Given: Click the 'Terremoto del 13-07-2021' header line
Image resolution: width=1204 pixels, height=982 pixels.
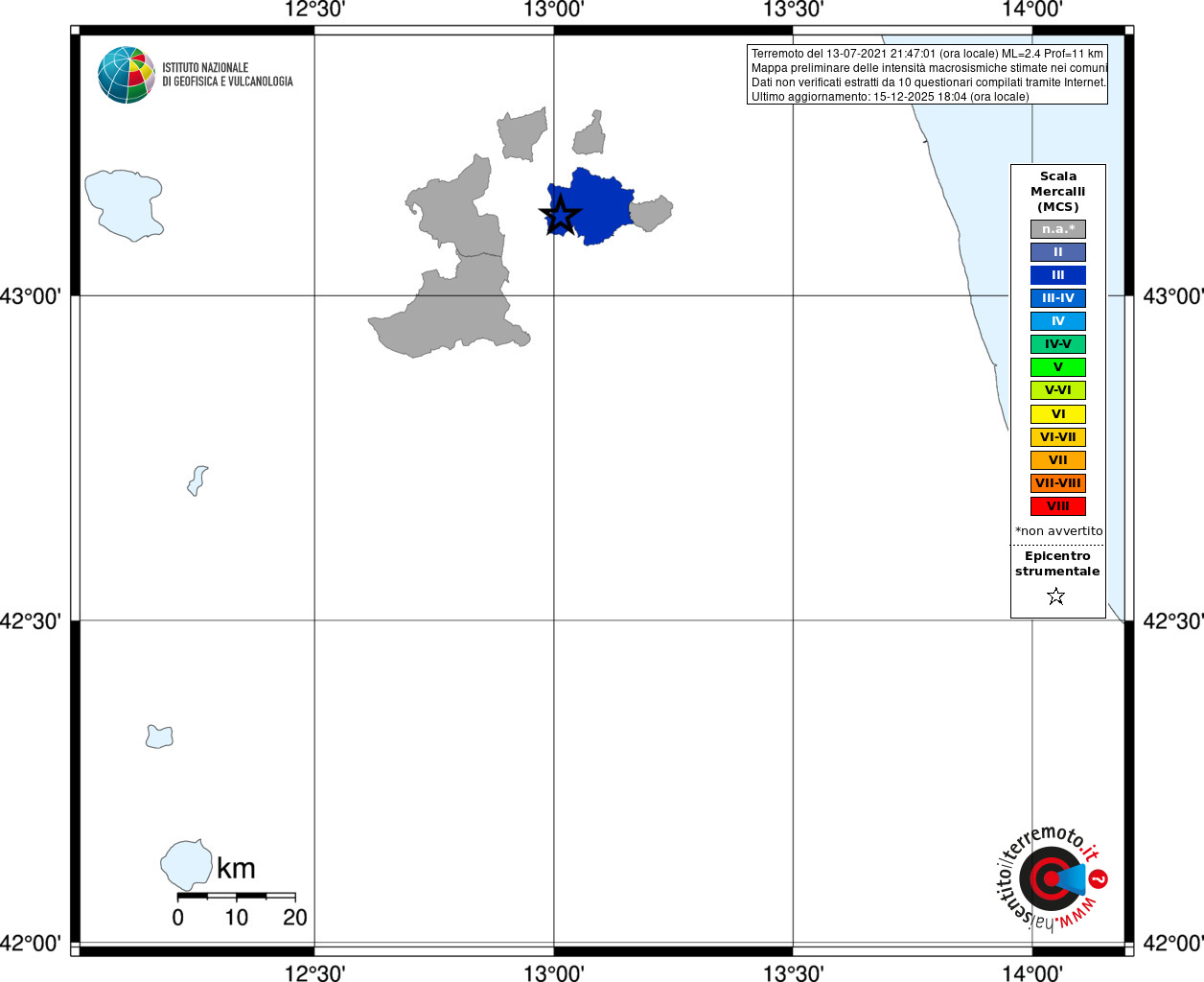Looking at the screenshot, I should click(927, 54).
